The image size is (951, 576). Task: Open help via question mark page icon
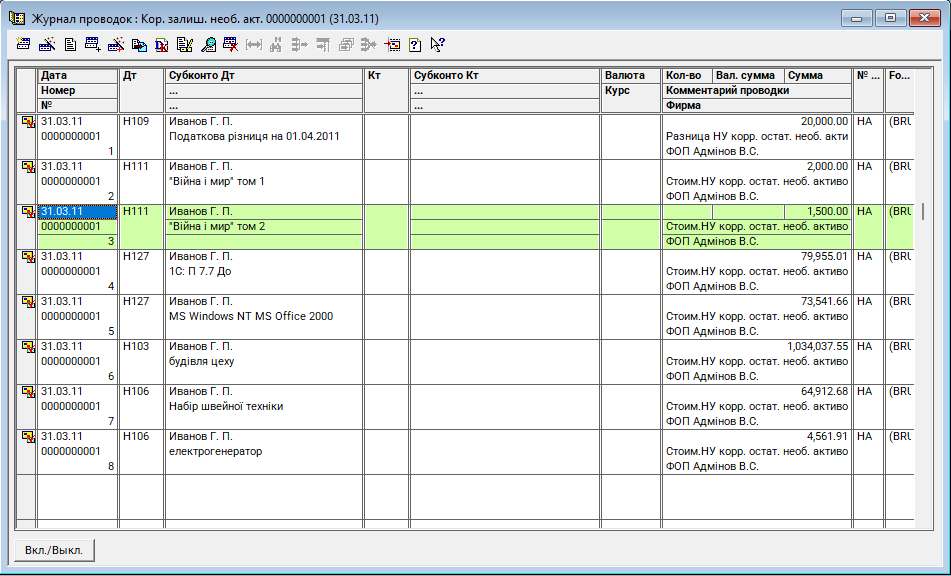point(415,44)
